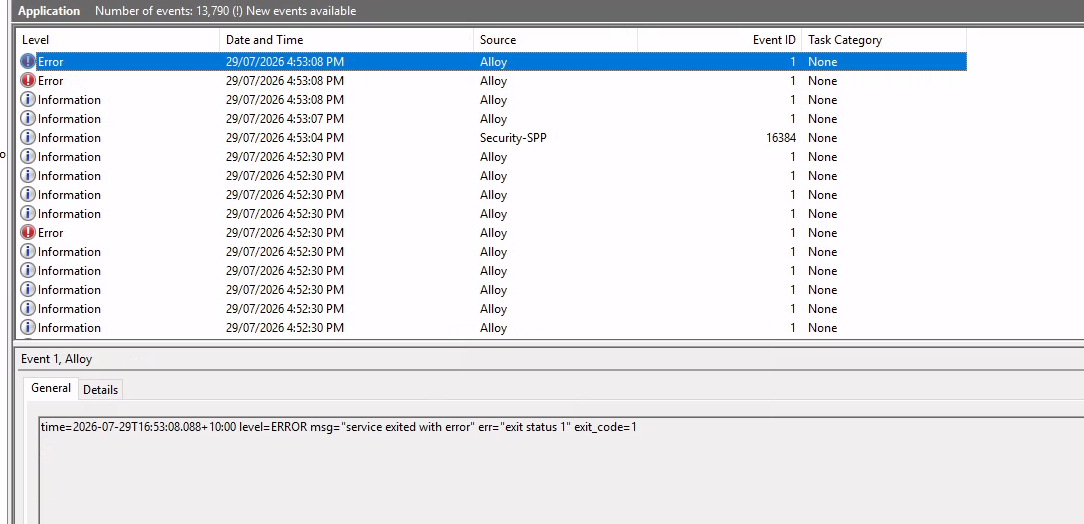Click the Source column header
1084x524 pixels.
(x=556, y=40)
